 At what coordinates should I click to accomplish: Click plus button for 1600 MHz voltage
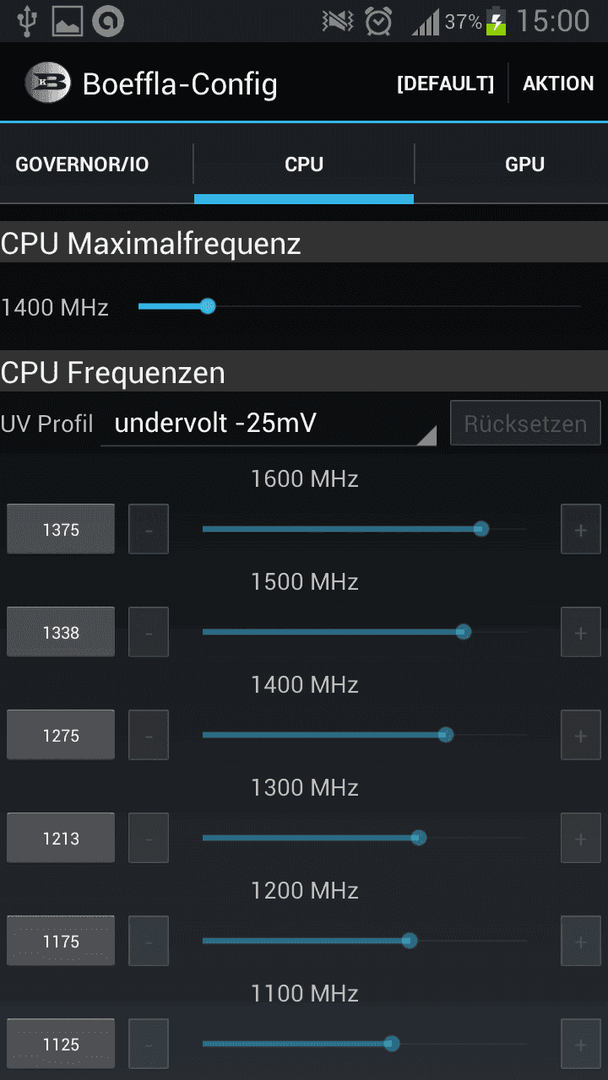[x=580, y=529]
